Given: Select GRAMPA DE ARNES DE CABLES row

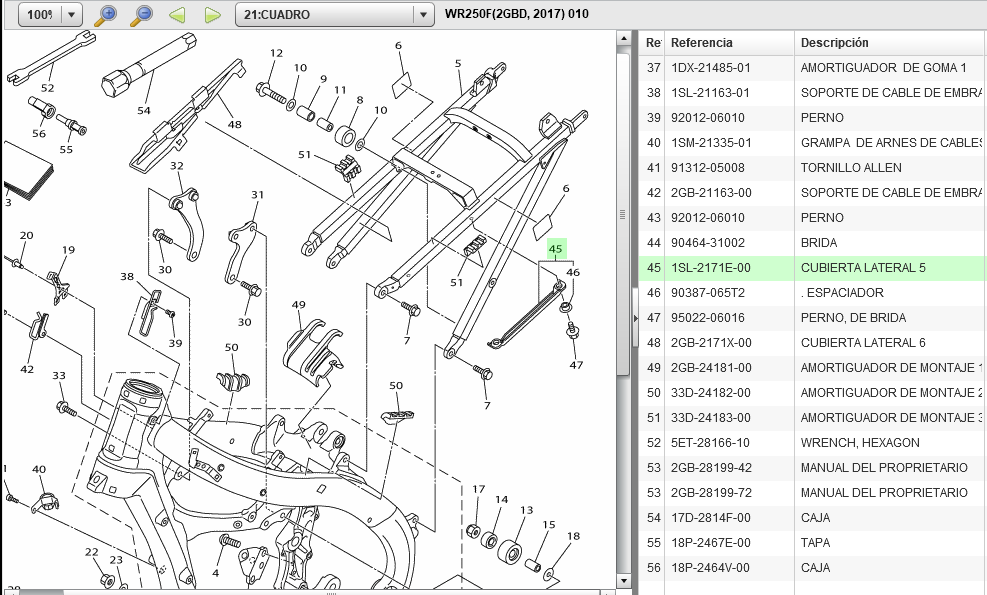Looking at the screenshot, I should [x=813, y=143].
